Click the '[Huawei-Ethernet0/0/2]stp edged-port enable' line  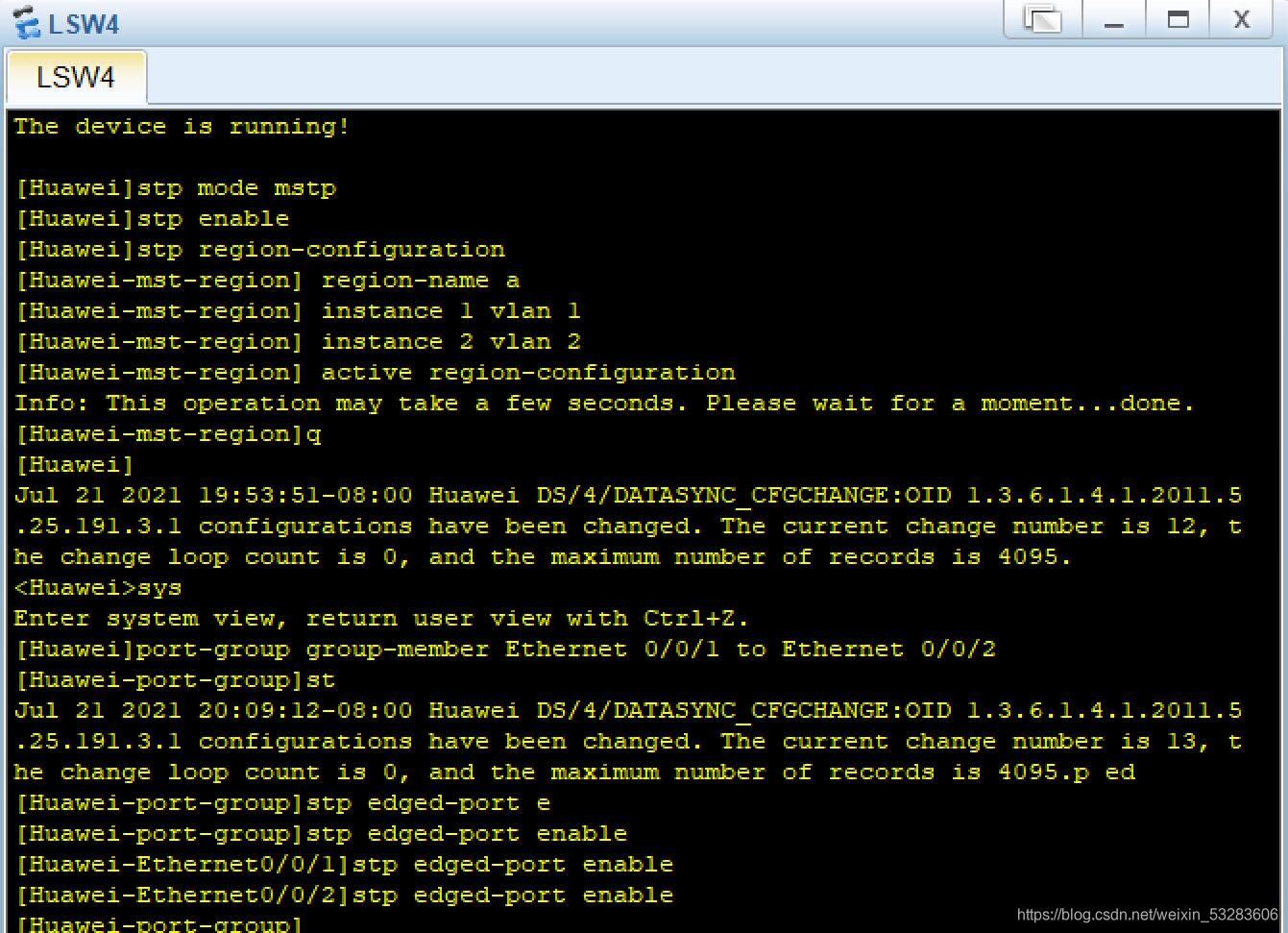(345, 896)
